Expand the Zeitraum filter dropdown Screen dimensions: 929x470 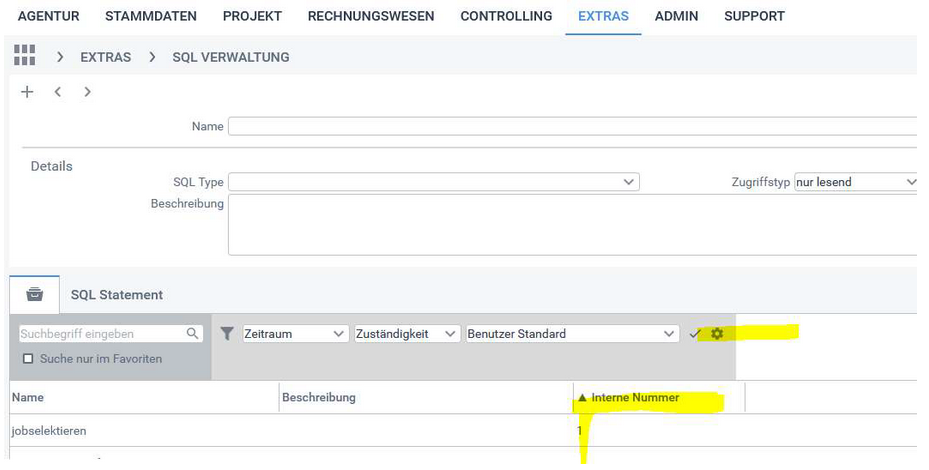294,334
